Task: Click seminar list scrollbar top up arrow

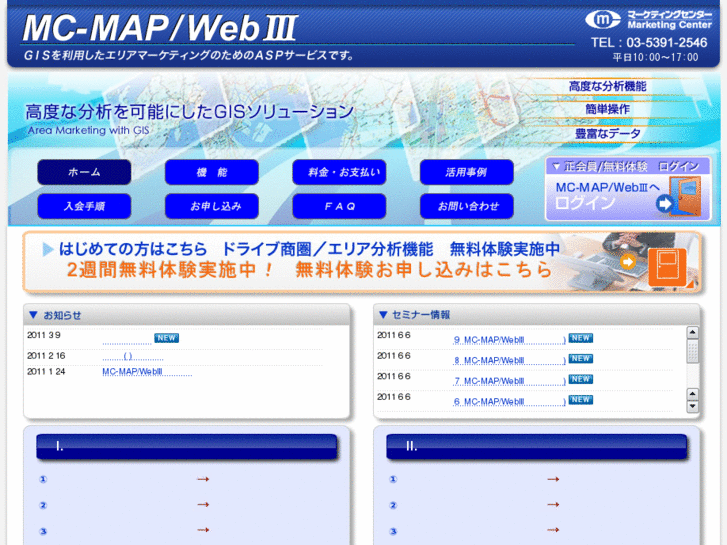Action: click(x=692, y=332)
